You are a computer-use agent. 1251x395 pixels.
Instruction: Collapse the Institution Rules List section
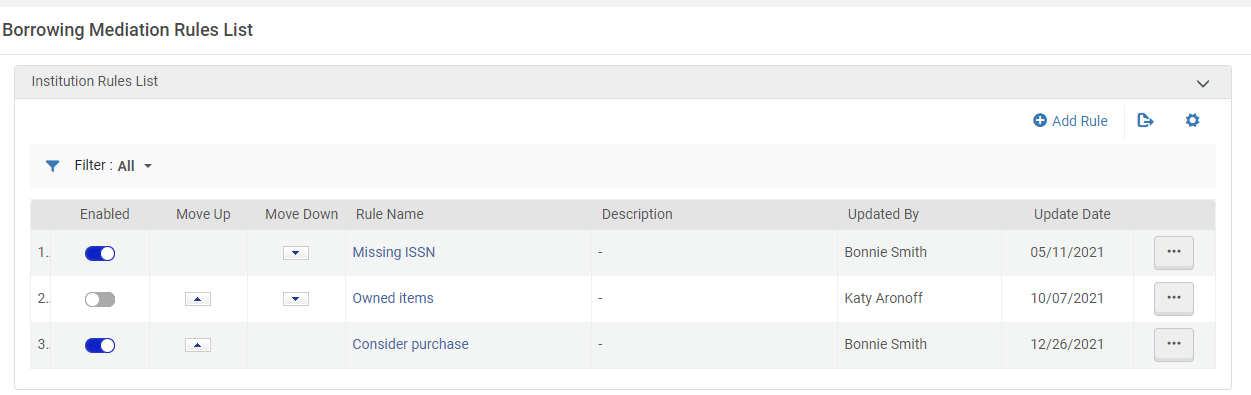coord(1203,83)
